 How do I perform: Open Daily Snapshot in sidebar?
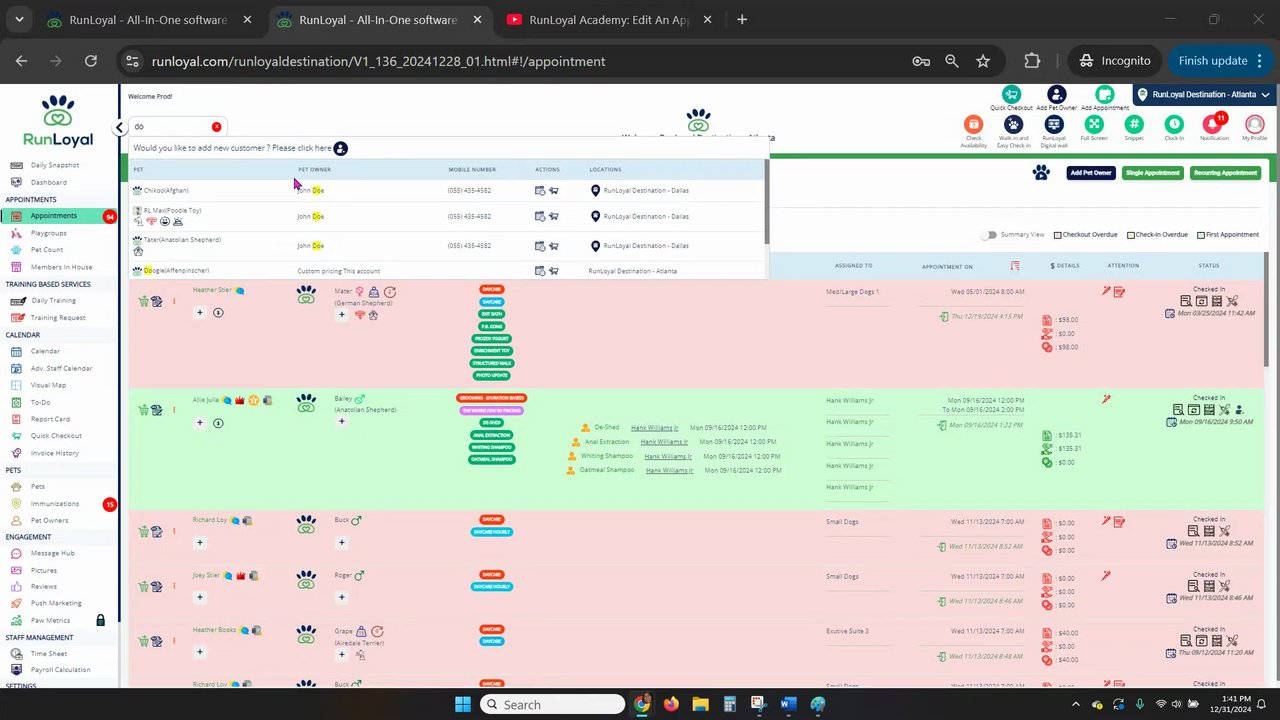coord(55,165)
